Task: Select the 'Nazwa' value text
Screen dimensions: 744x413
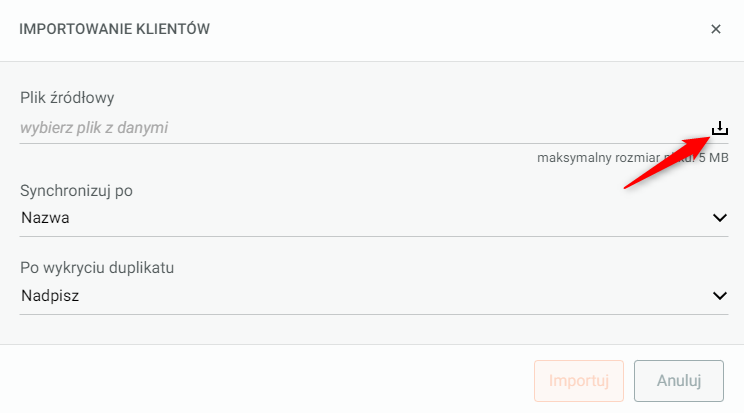Action: [45, 218]
